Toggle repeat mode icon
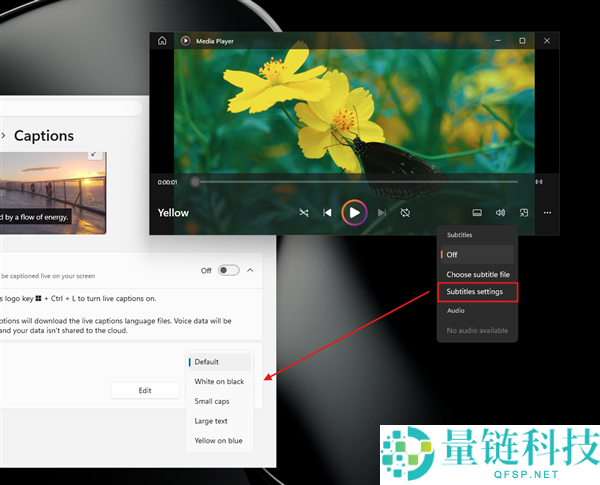The height and width of the screenshot is (485, 600). [x=405, y=212]
